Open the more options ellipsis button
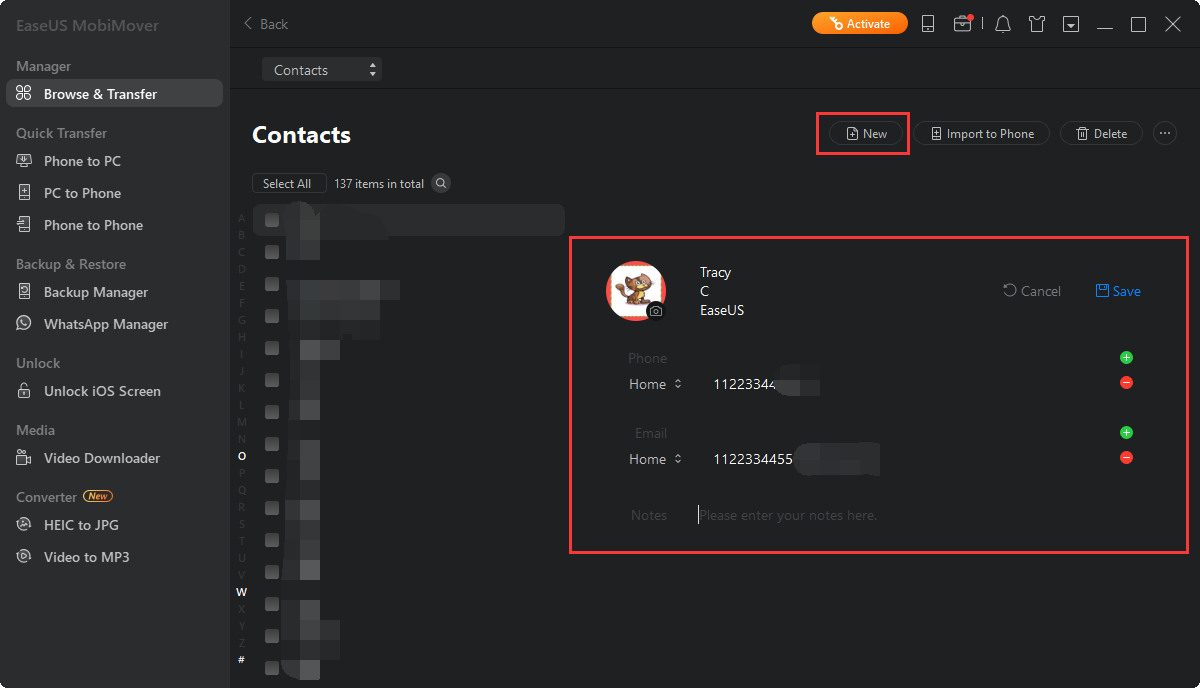This screenshot has width=1200, height=688. pos(1164,133)
